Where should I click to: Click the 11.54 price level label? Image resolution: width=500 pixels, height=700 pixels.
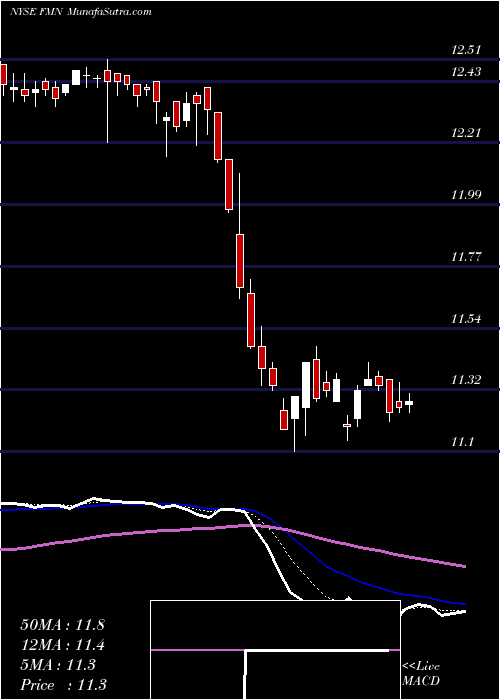466,319
